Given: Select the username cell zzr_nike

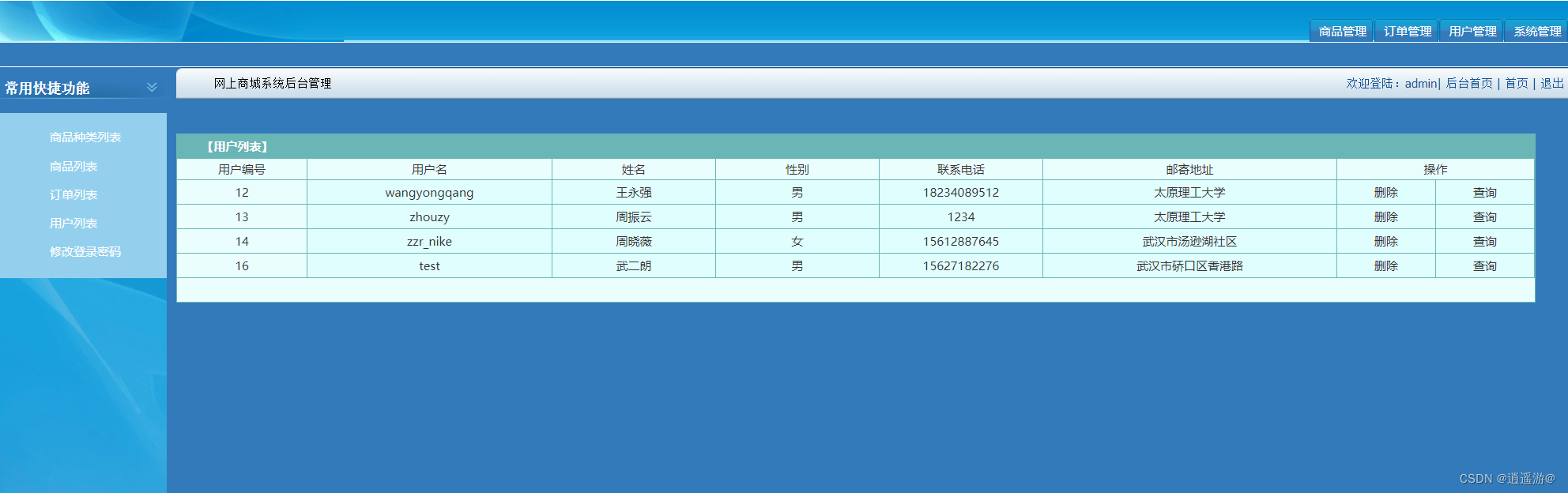Looking at the screenshot, I should (429, 242).
